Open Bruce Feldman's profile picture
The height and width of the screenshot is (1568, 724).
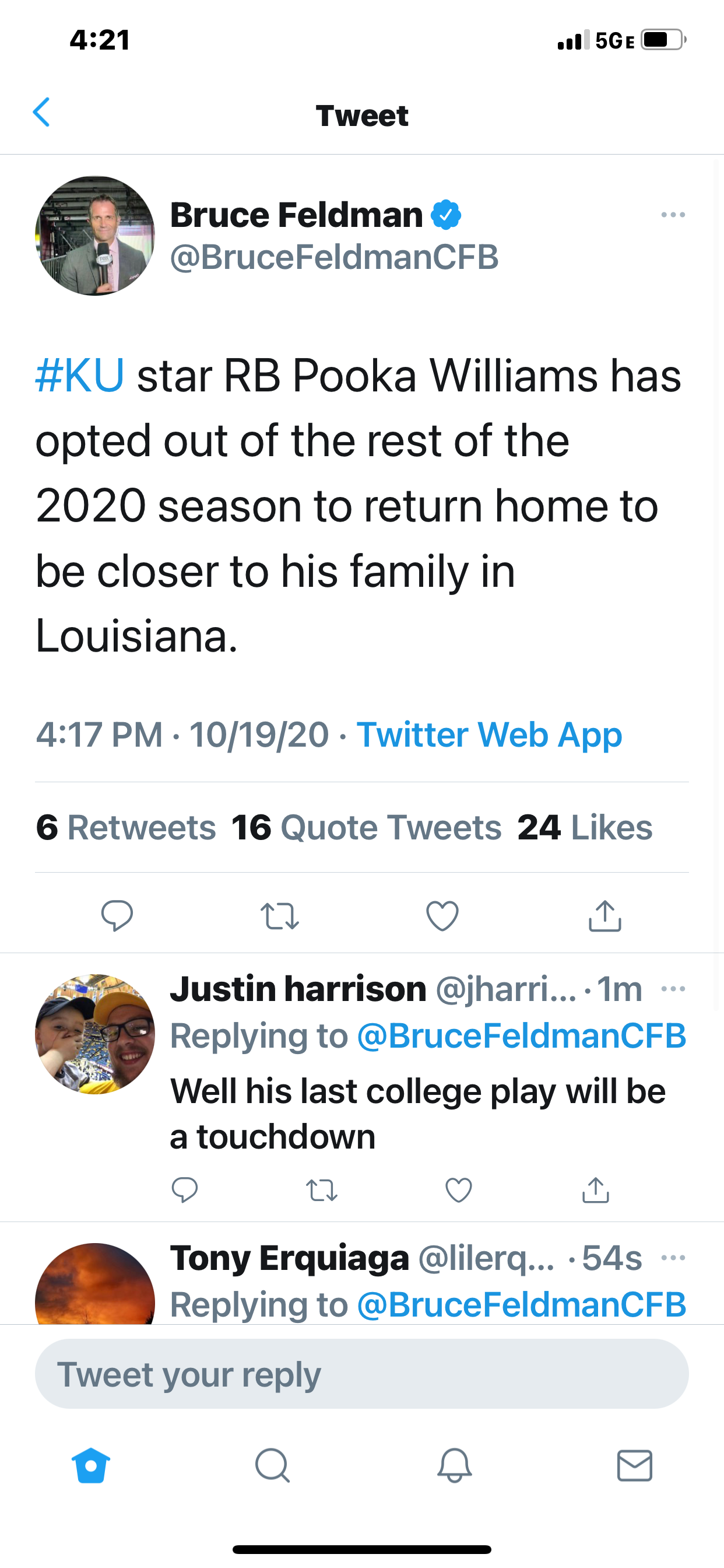pyautogui.click(x=95, y=236)
